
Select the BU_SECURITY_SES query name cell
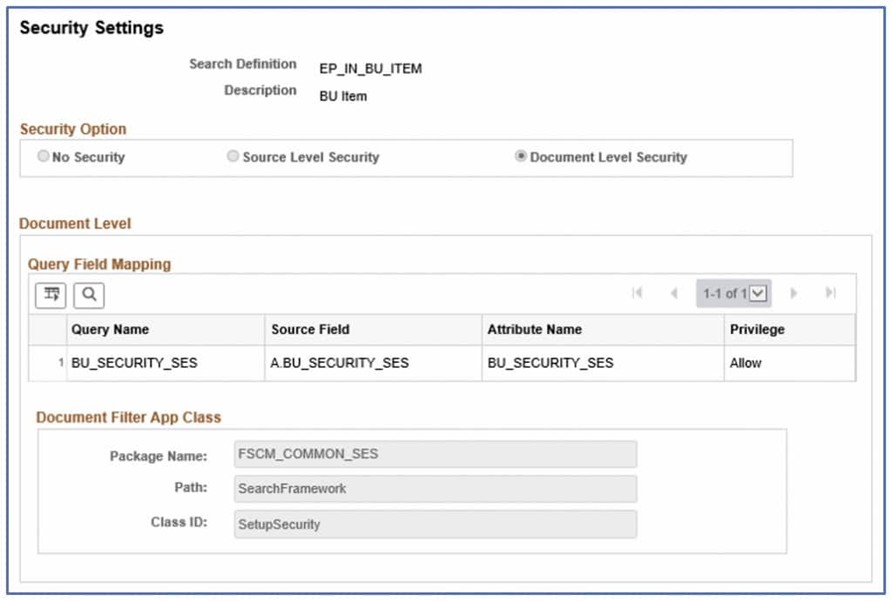pos(134,363)
